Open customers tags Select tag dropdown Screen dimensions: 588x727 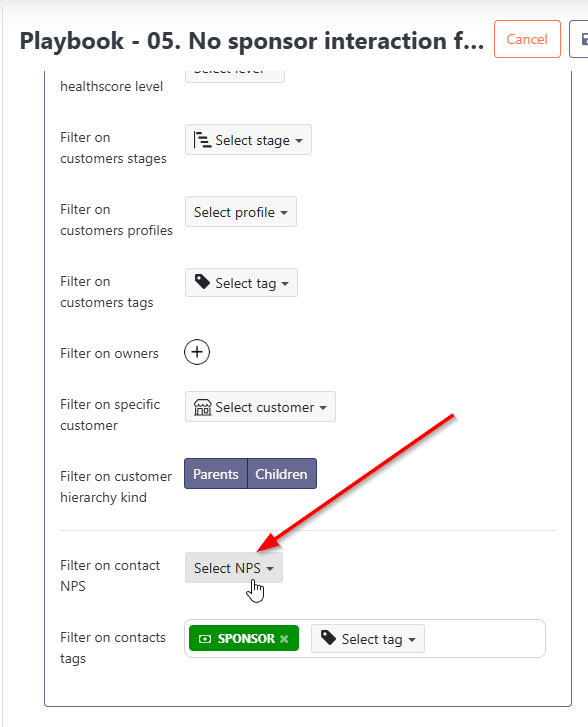click(x=241, y=283)
